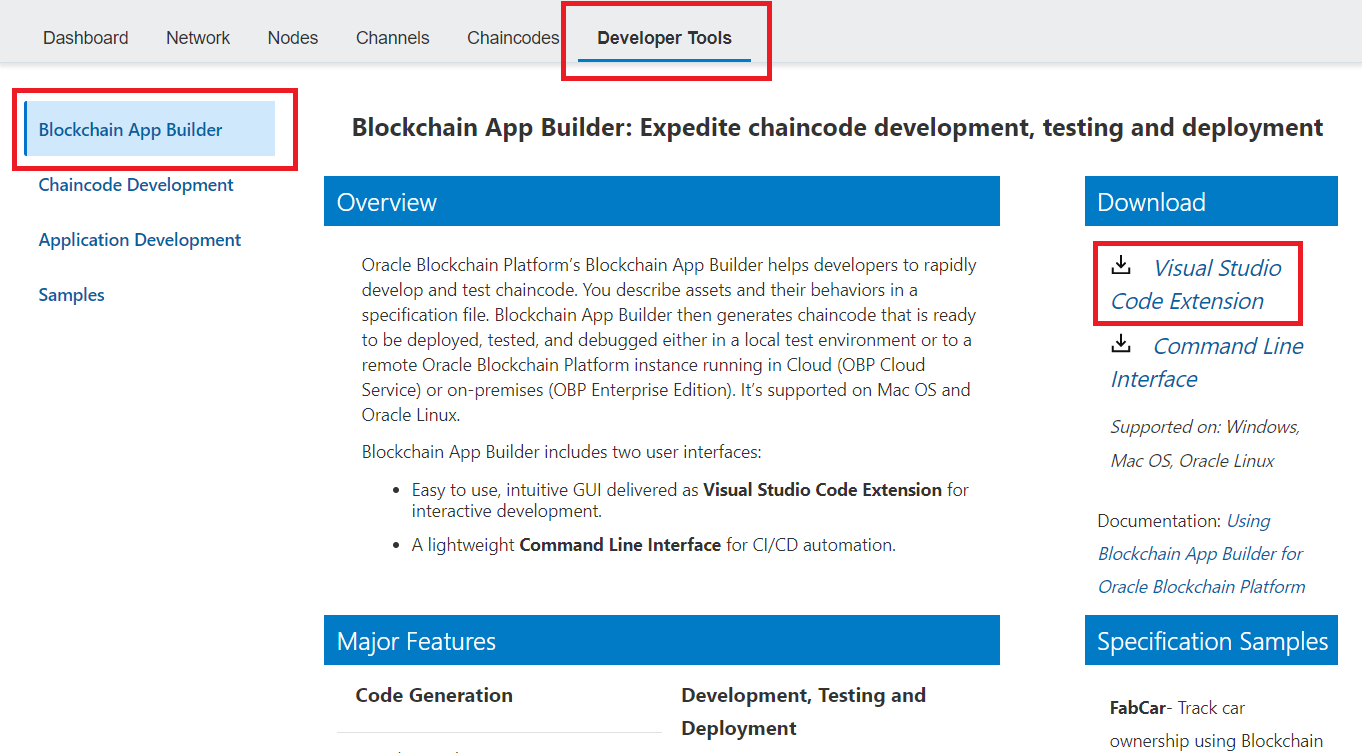Open the Dashboard tab
Viewport: 1362px width, 753px height.
[x=86, y=38]
